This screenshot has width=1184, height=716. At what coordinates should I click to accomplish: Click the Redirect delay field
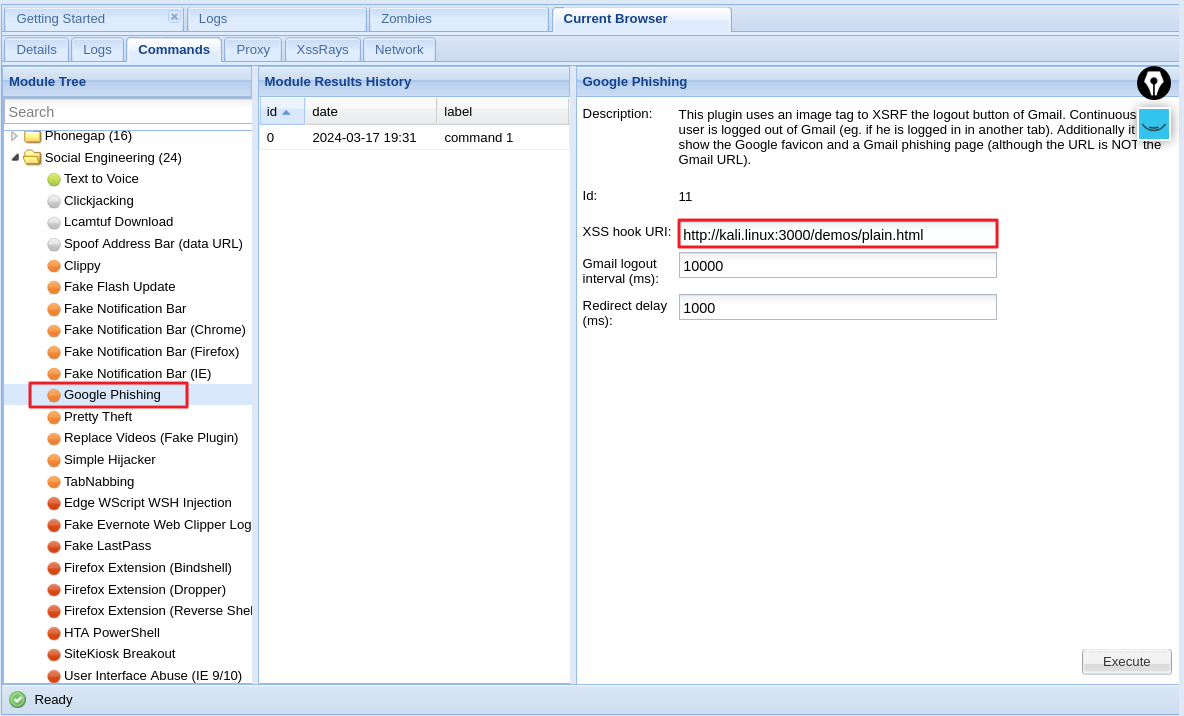pyautogui.click(x=837, y=307)
